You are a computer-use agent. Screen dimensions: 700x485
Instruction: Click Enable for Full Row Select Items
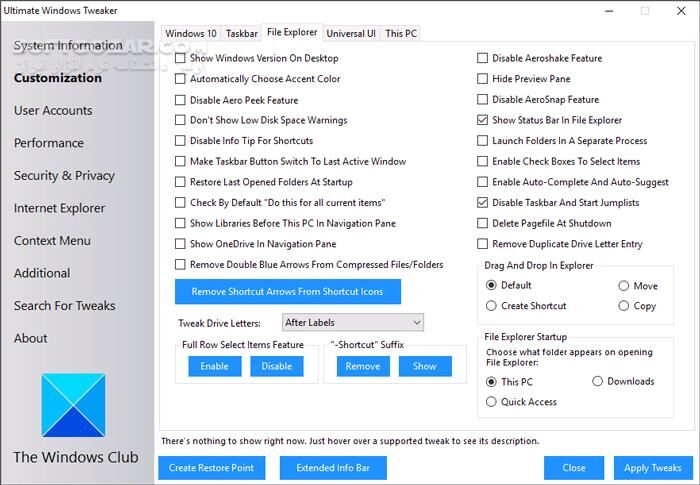[x=215, y=366]
